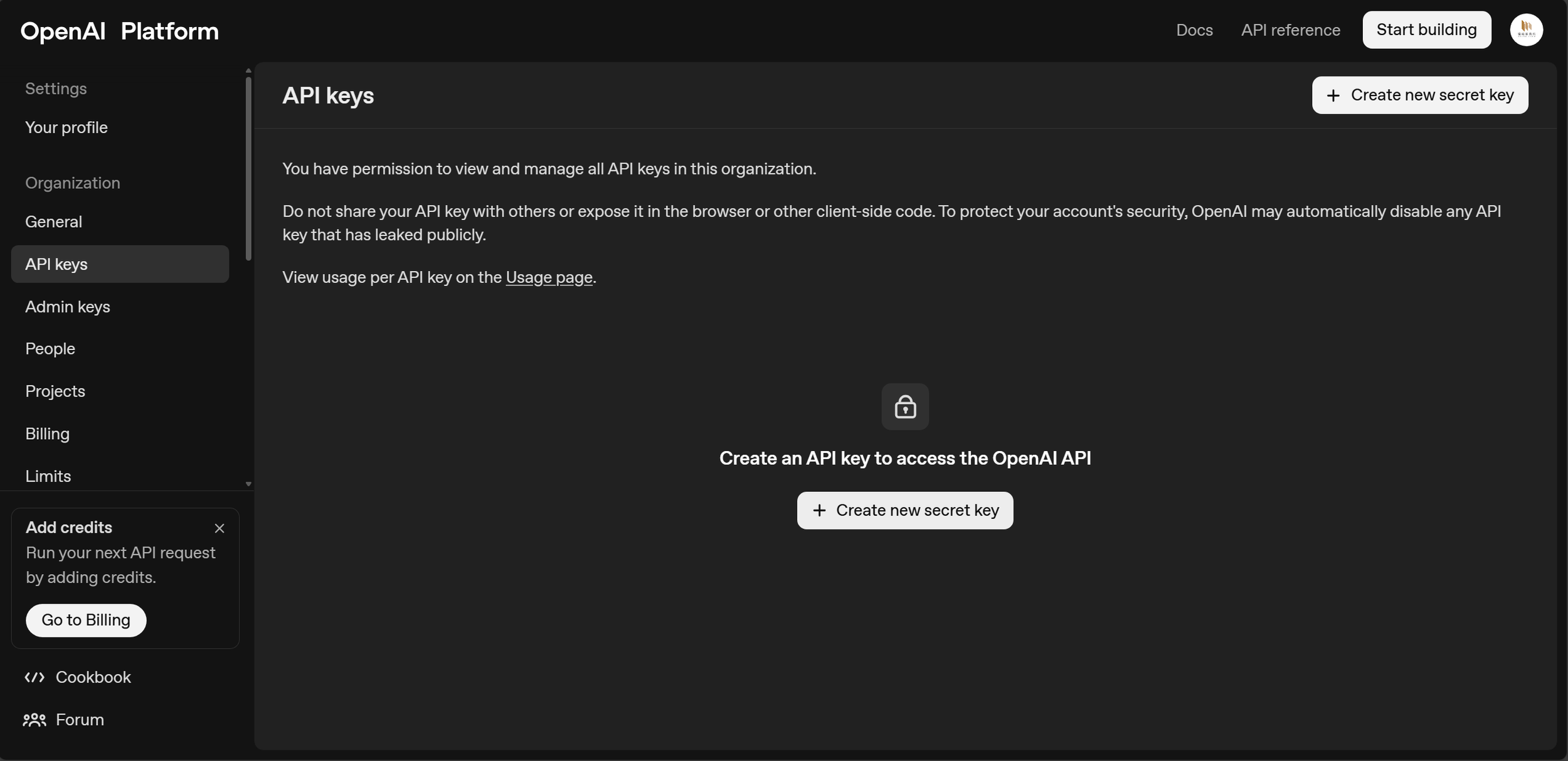Open Your profile settings

point(66,127)
